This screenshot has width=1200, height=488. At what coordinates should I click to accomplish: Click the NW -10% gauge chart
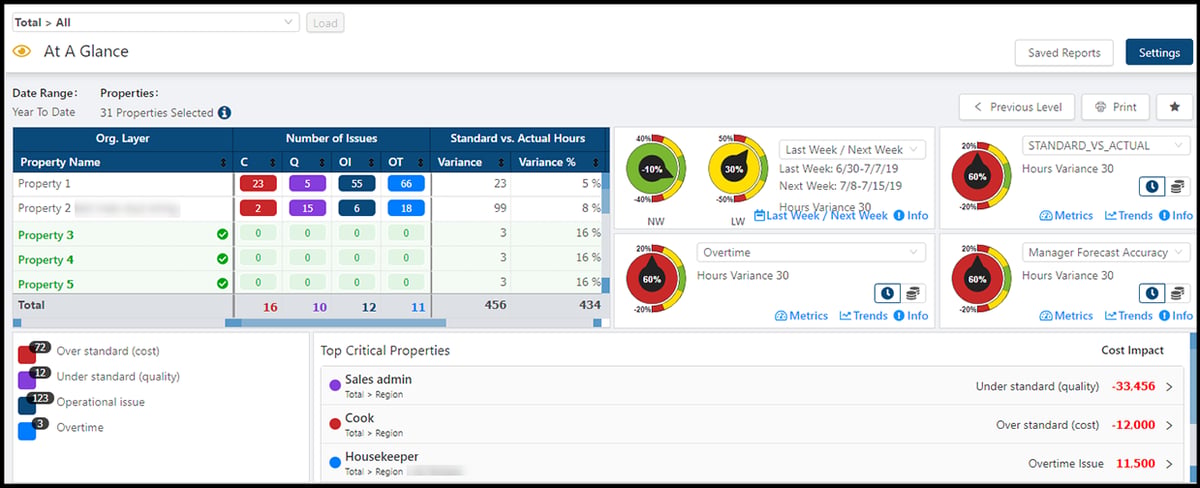click(x=654, y=169)
